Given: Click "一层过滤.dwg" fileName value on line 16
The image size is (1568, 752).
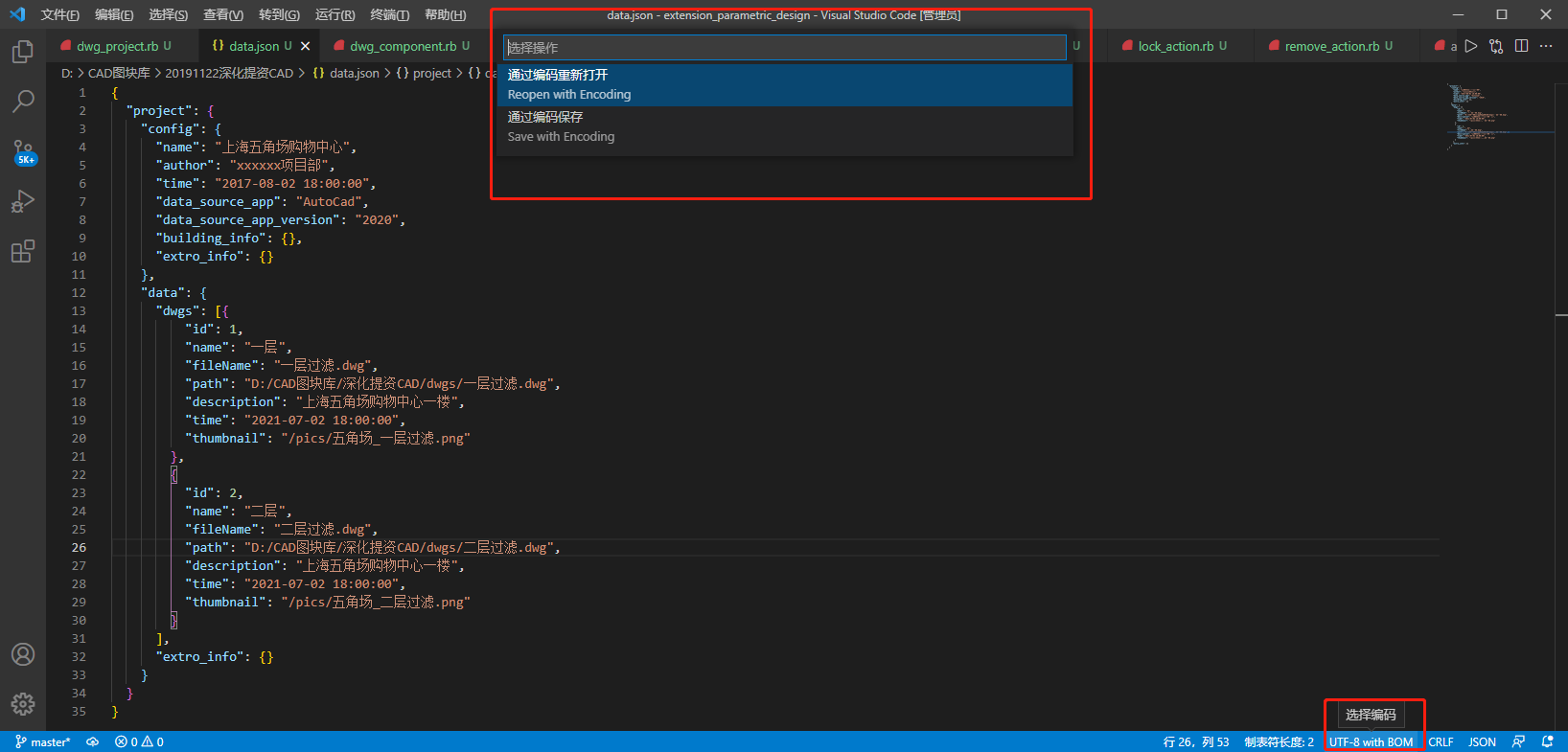Looking at the screenshot, I should [323, 366].
